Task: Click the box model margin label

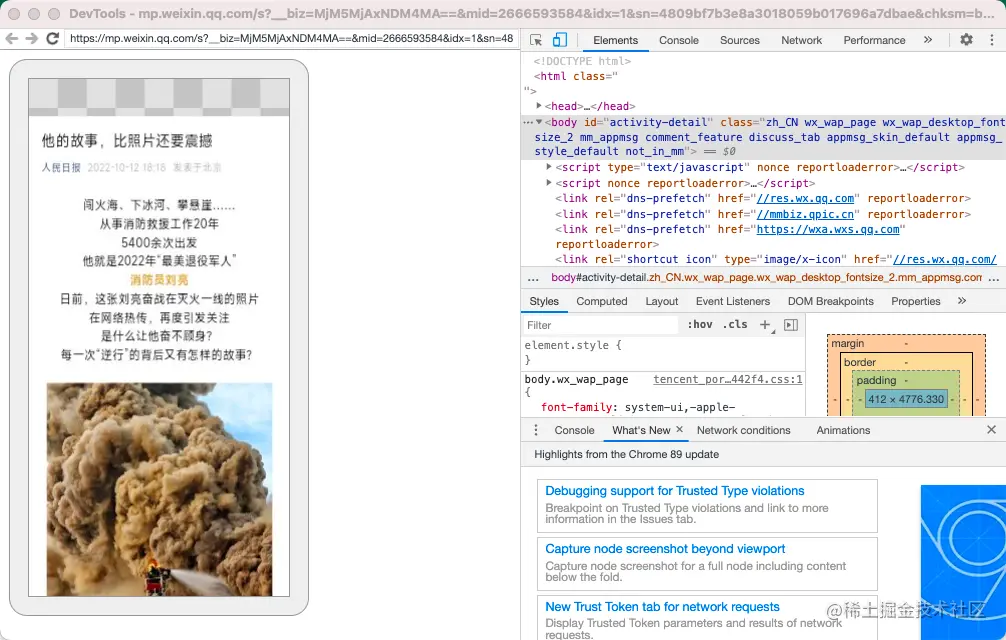Action: tap(848, 344)
